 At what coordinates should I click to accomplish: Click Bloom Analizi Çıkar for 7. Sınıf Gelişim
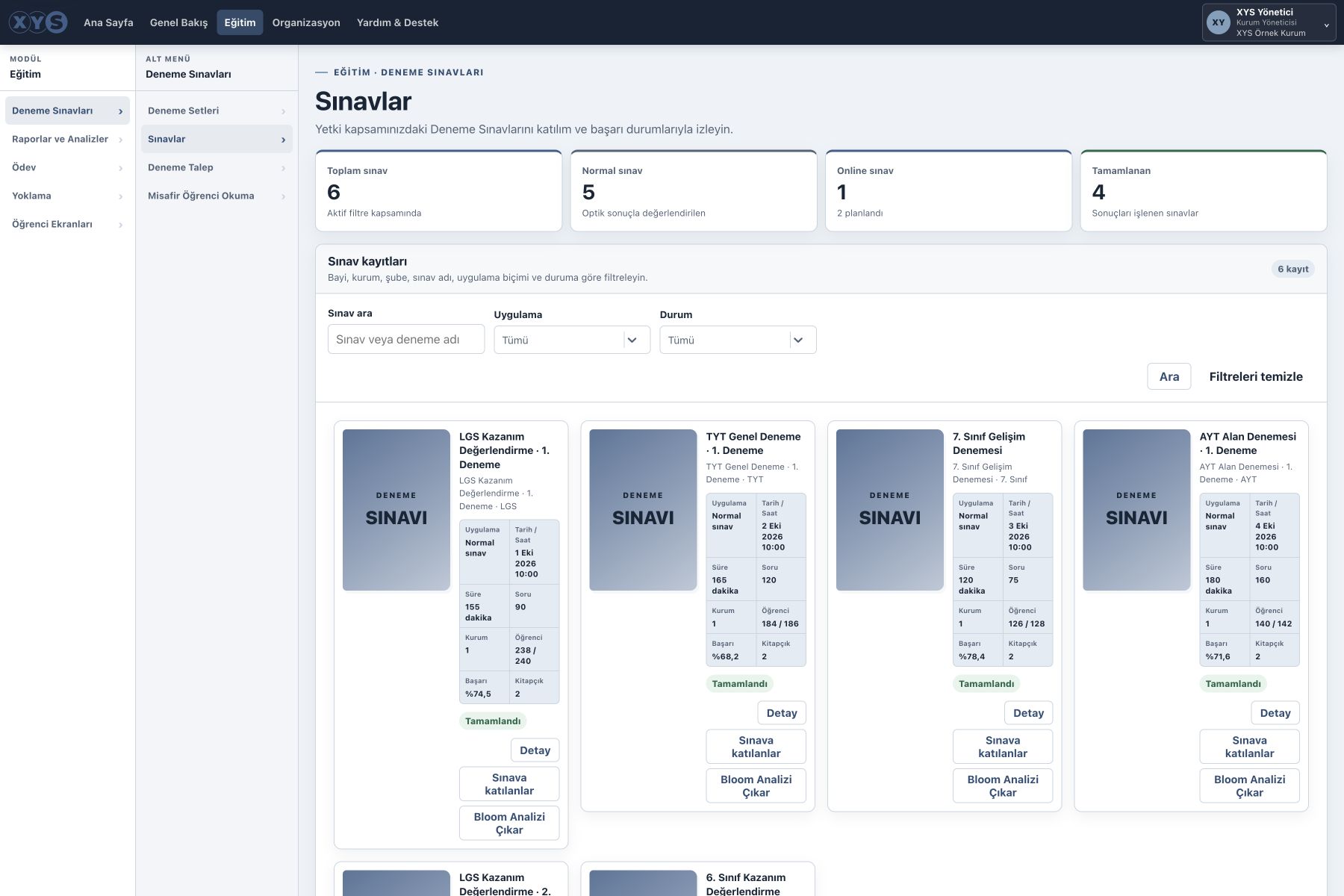1003,785
